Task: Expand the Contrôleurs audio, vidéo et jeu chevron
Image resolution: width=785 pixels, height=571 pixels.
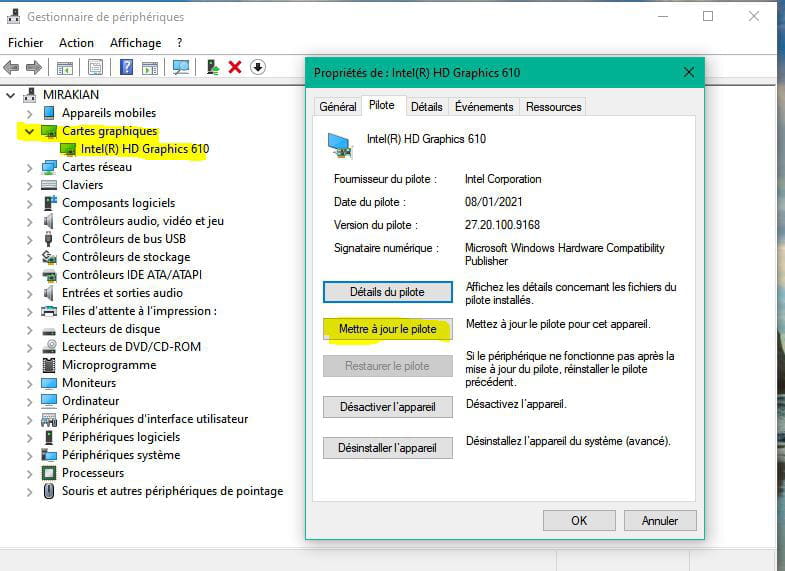Action: (30, 222)
